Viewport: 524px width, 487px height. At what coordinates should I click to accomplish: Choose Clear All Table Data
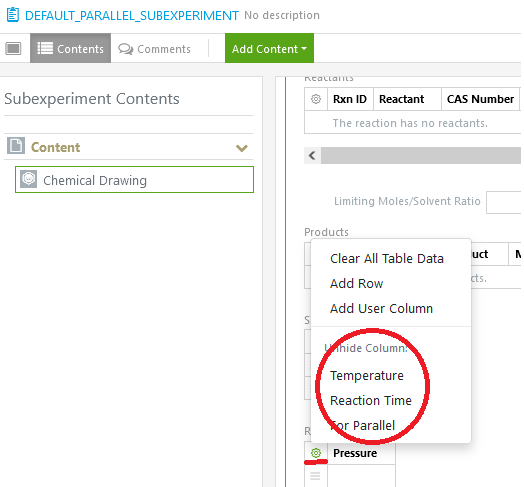coord(387,258)
